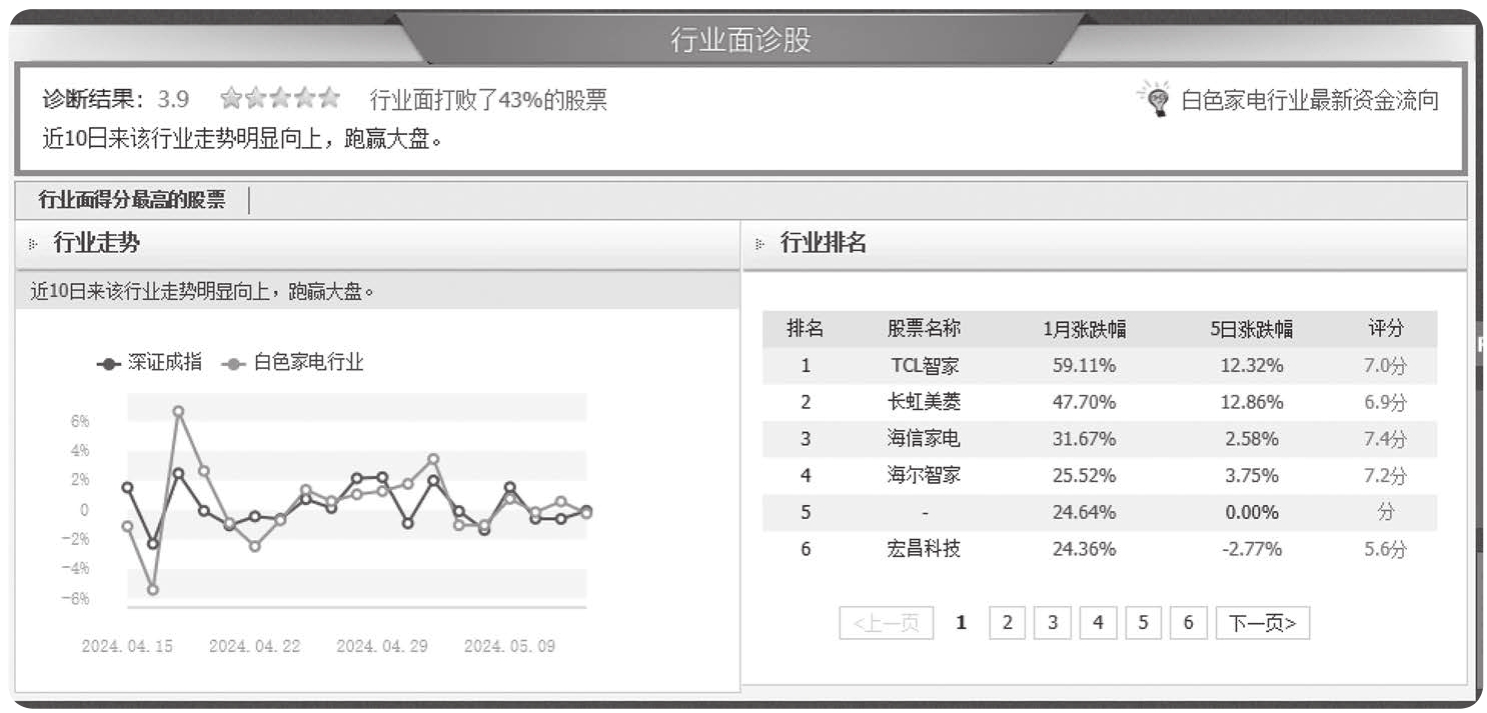This screenshot has width=1487, height=713.
Task: Go to page 5 of rankings
Action: pyautogui.click(x=1143, y=623)
